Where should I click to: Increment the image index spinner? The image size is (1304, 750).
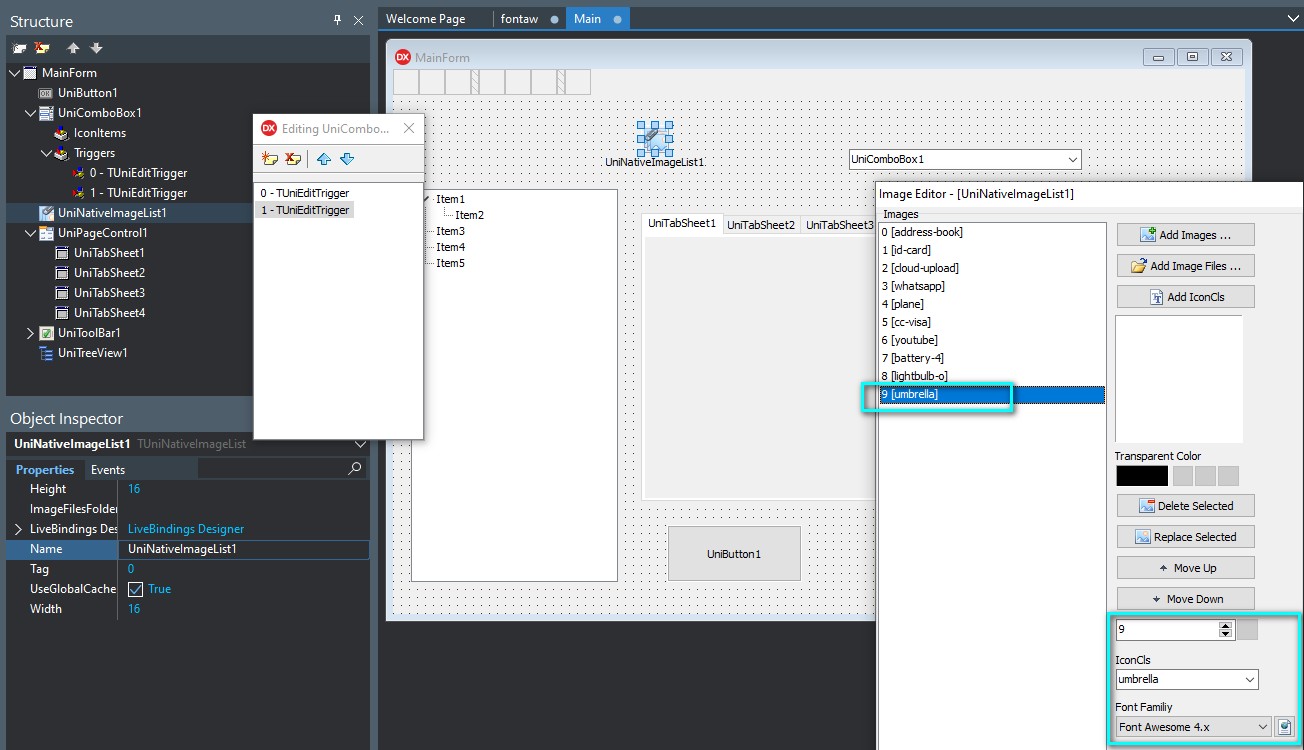tap(1226, 626)
